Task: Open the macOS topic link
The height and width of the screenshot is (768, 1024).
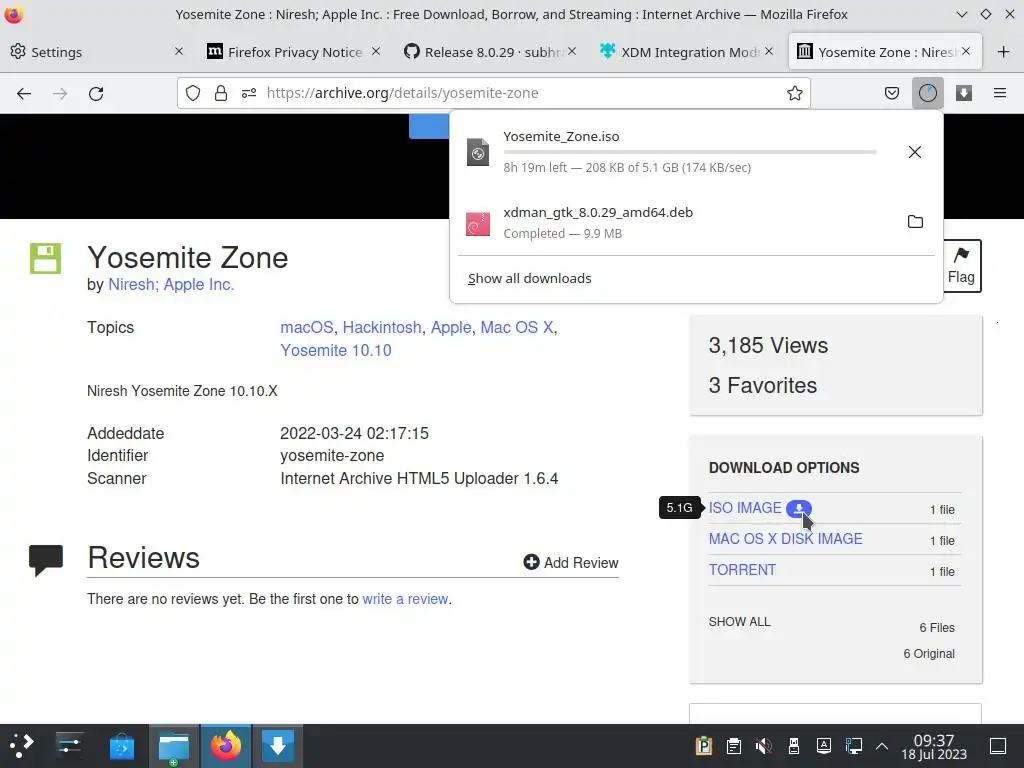Action: (x=306, y=327)
